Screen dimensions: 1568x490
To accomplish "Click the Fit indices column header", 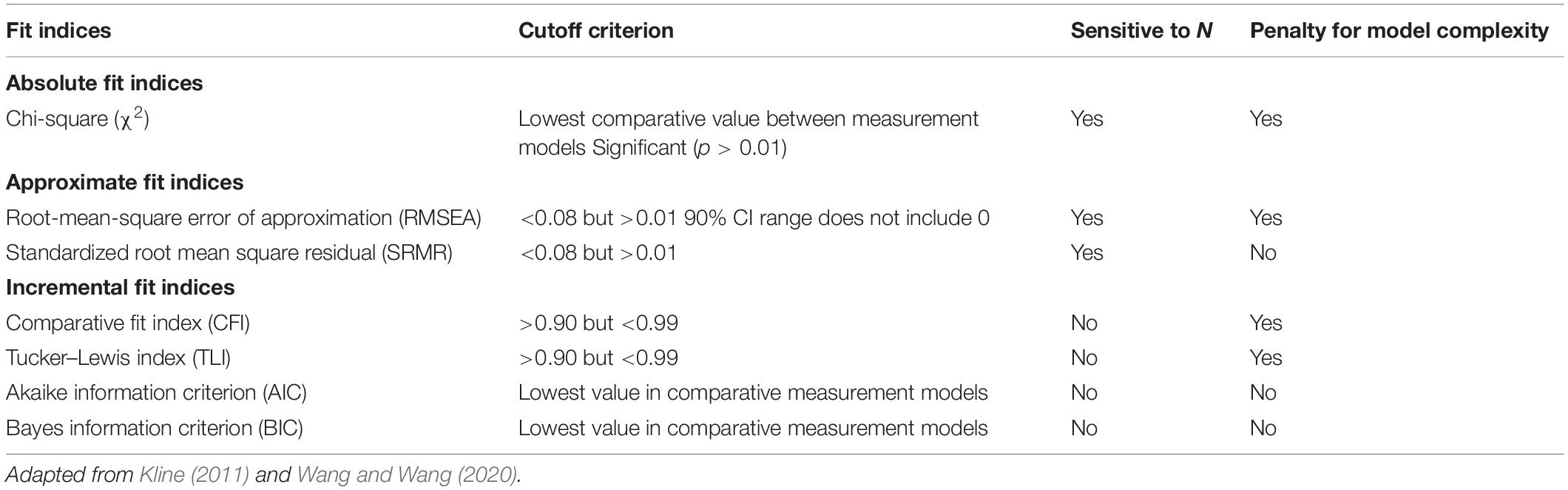I will (x=58, y=30).
